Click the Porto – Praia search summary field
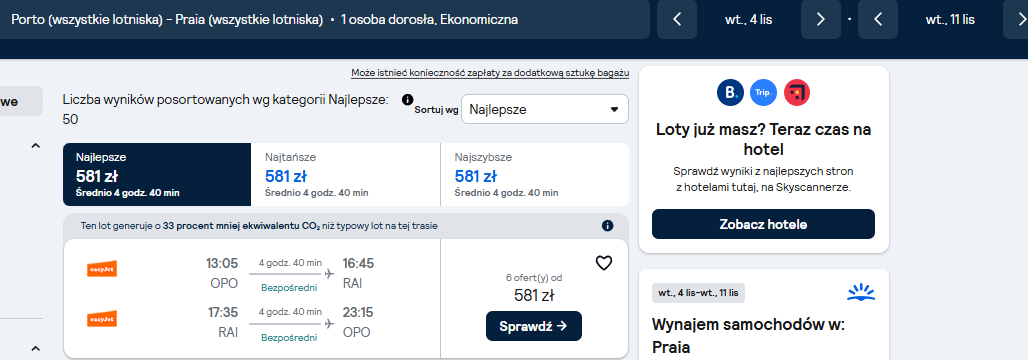Screen dimensions: 1028x360 point(325,20)
